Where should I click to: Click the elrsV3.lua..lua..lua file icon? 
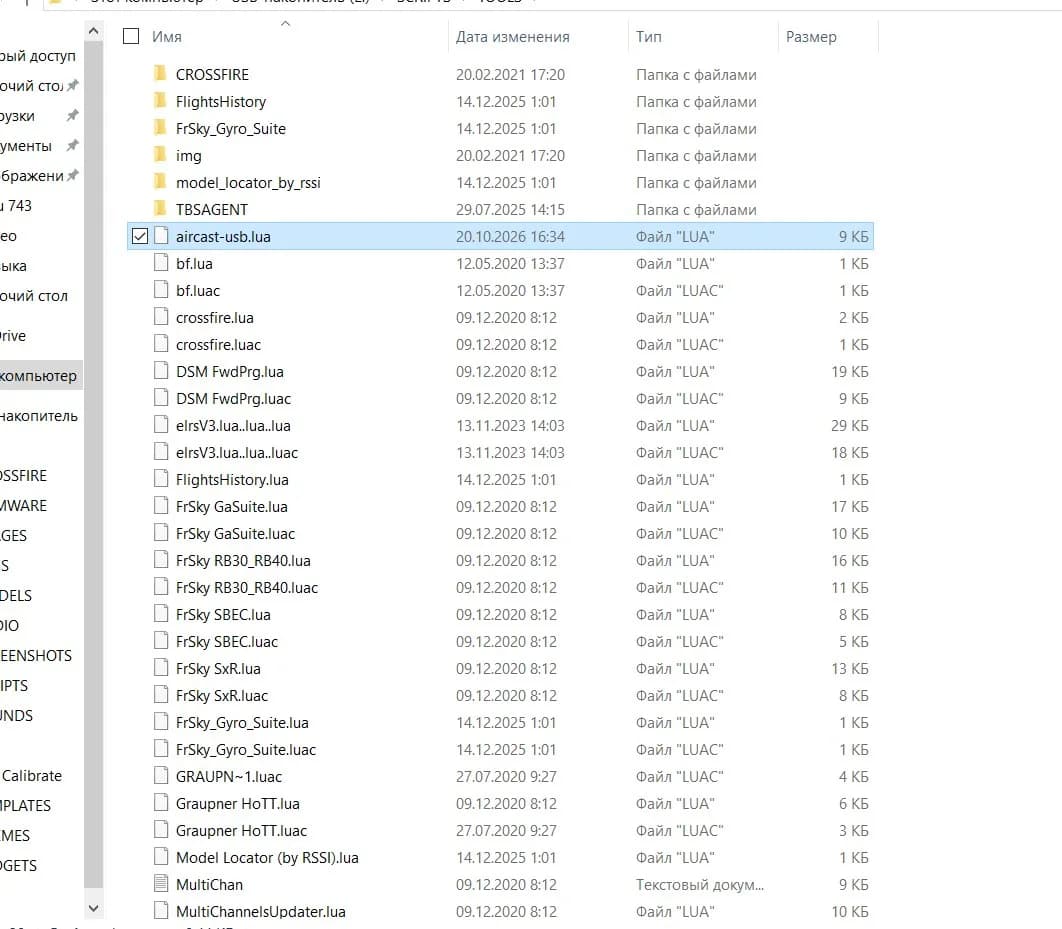click(x=161, y=425)
